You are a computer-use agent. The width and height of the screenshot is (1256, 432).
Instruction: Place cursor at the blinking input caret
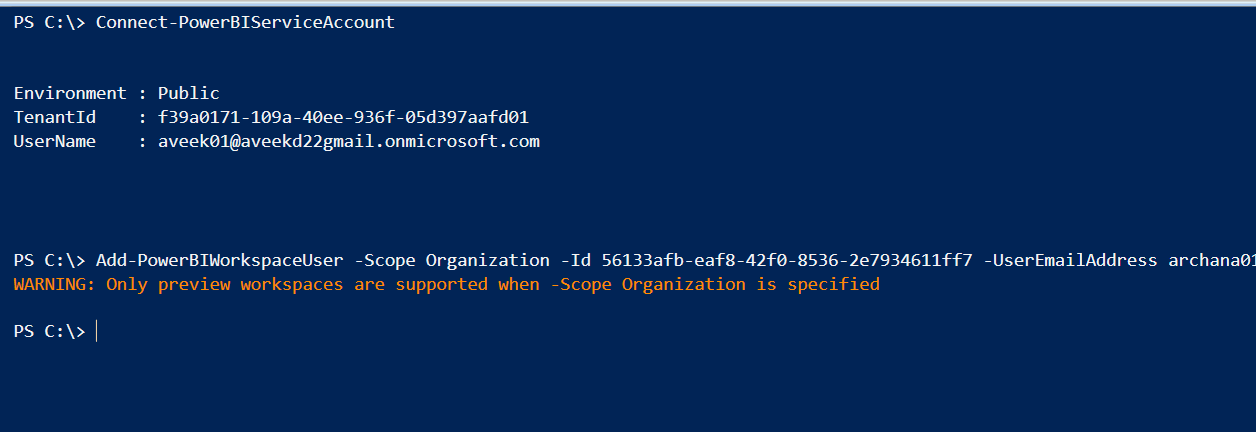[x=97, y=331]
